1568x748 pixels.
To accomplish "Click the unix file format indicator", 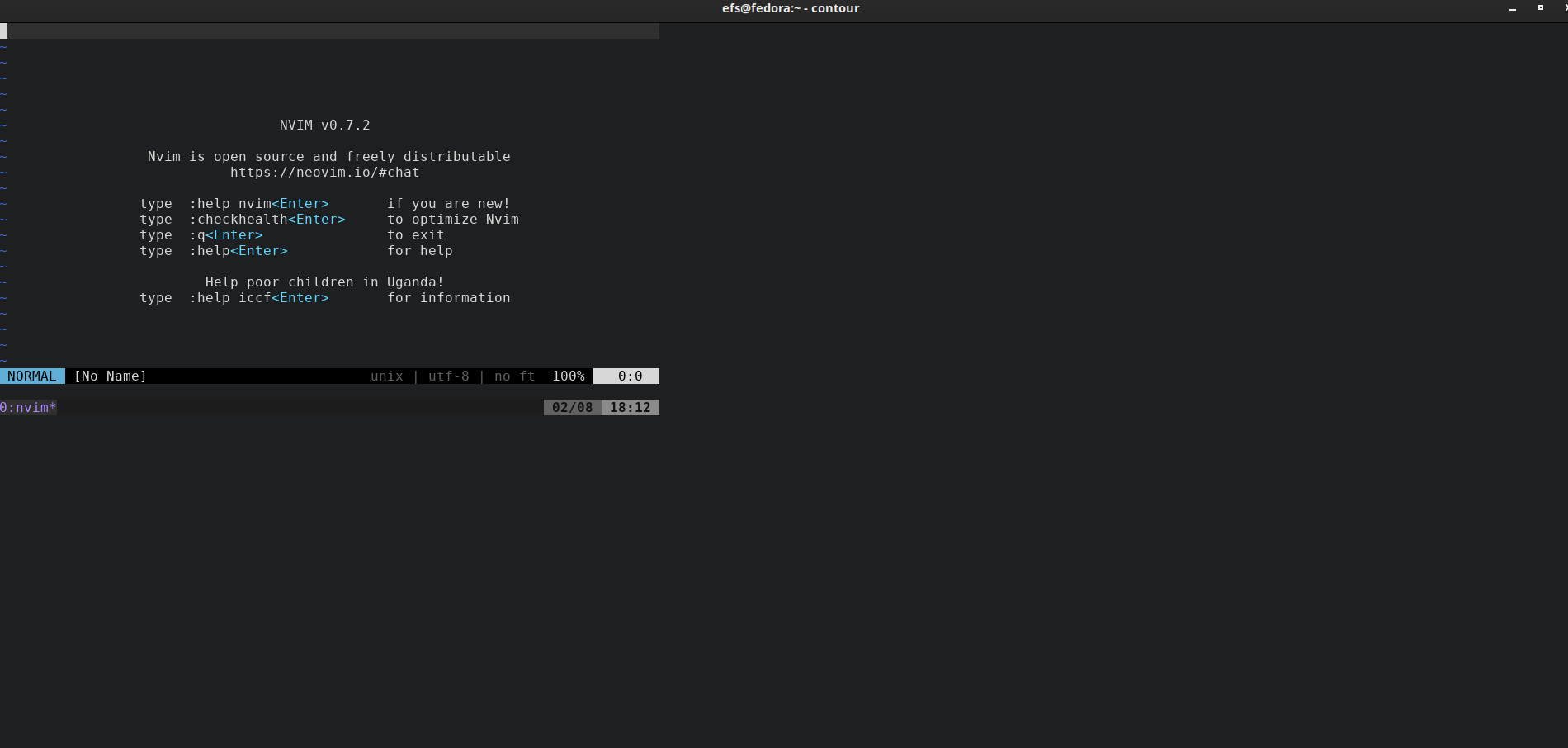I will point(387,376).
